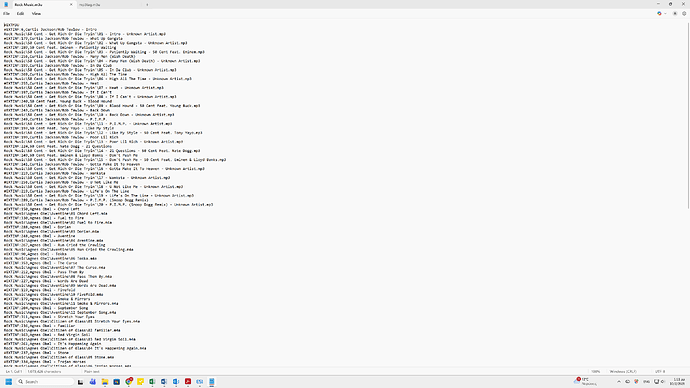The height and width of the screenshot is (388, 690).
Task: Open network and volume quick settings
Action: tap(660, 381)
